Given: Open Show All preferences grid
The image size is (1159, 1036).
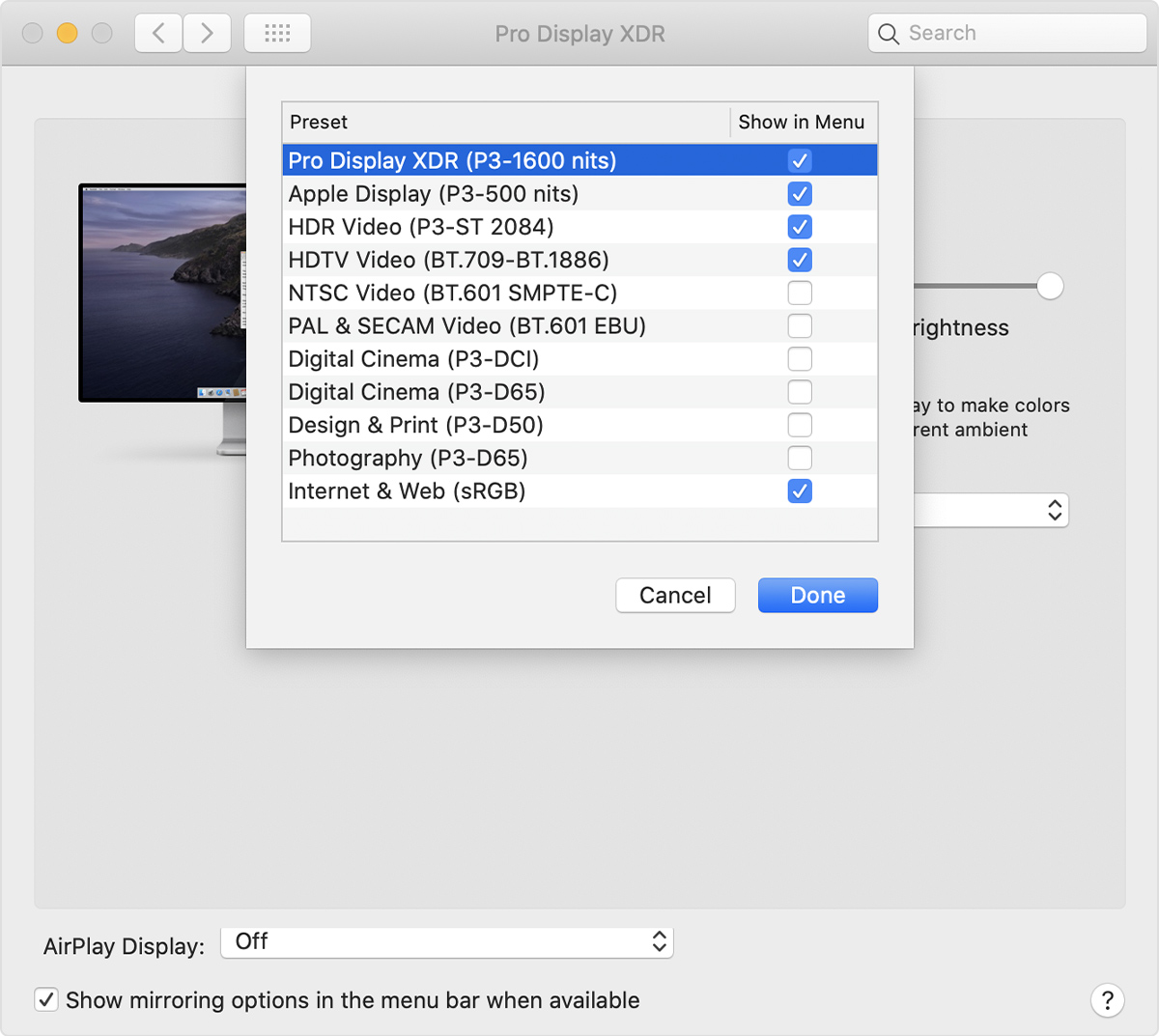Looking at the screenshot, I should pos(277,32).
